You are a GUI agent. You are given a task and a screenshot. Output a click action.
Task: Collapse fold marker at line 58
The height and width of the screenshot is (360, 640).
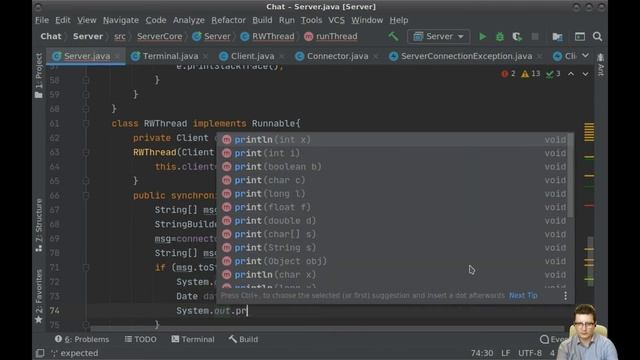86,80
